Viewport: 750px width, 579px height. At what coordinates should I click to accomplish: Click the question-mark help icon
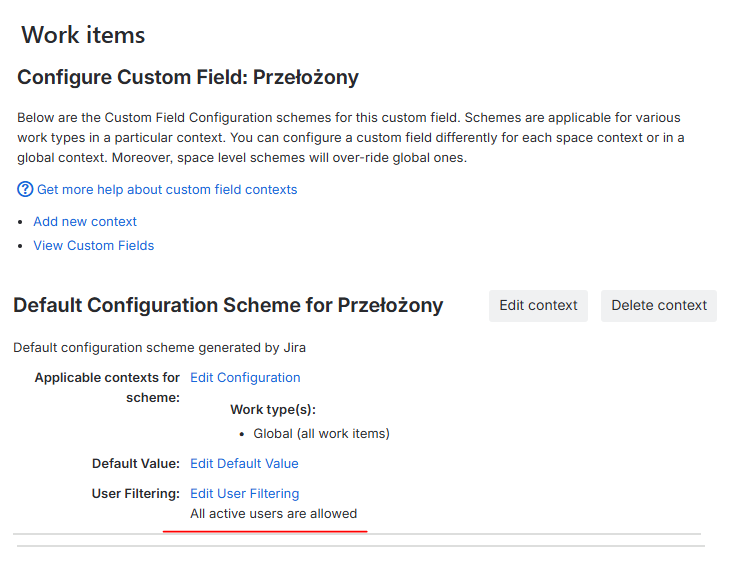pos(25,189)
